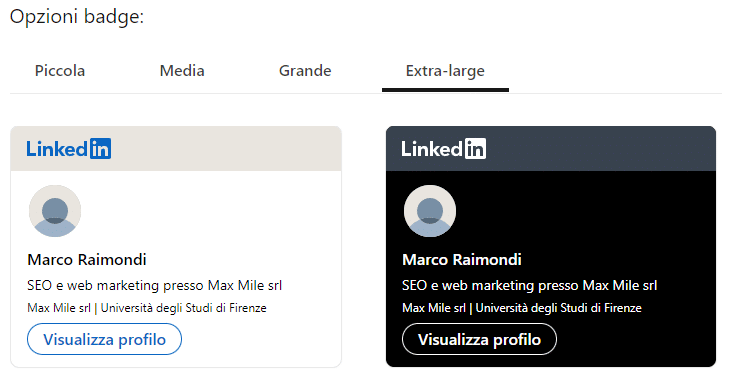Select the dark theme badge card
This screenshot has height=382, width=730.
551,247
